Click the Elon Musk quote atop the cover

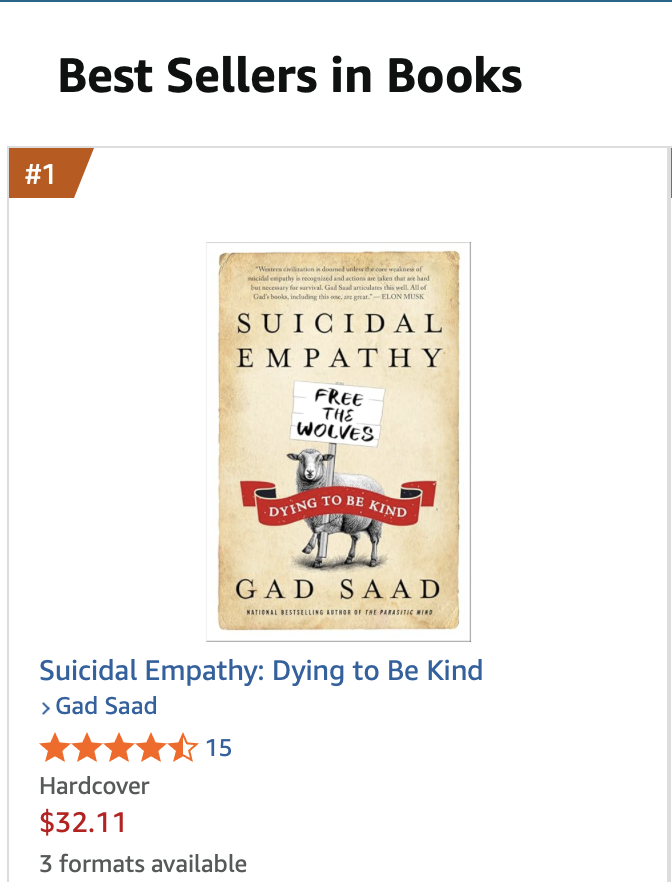(x=339, y=283)
